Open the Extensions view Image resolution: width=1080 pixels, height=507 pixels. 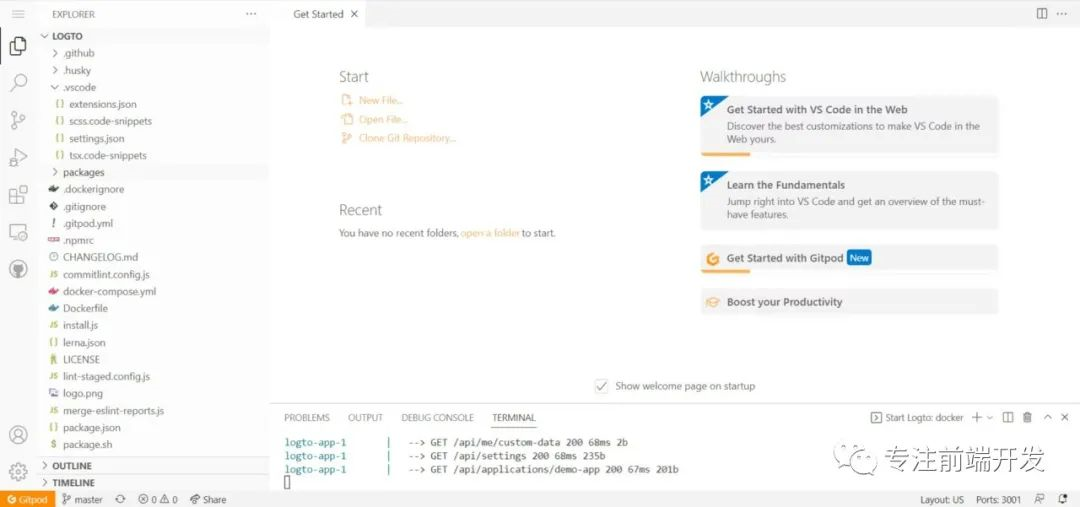(18, 195)
